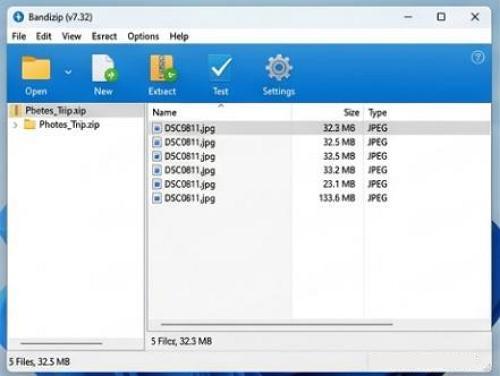Click the Extract toolbar icon
This screenshot has width=500, height=376.
(x=163, y=68)
